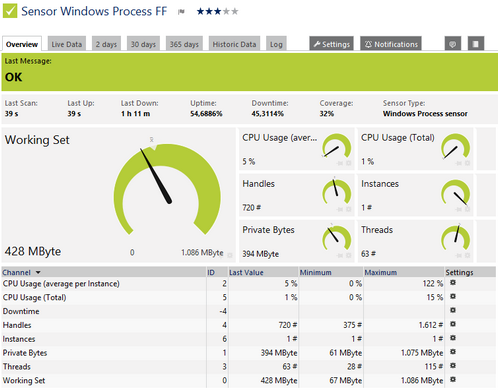Click gear icon in the Instances gauge tile

point(467,209)
